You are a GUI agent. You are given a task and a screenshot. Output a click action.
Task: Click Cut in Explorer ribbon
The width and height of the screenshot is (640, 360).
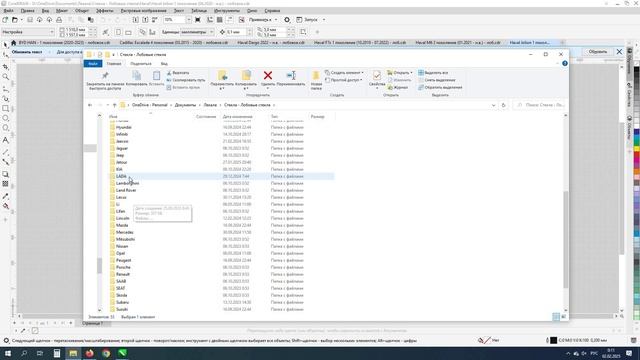(178, 73)
